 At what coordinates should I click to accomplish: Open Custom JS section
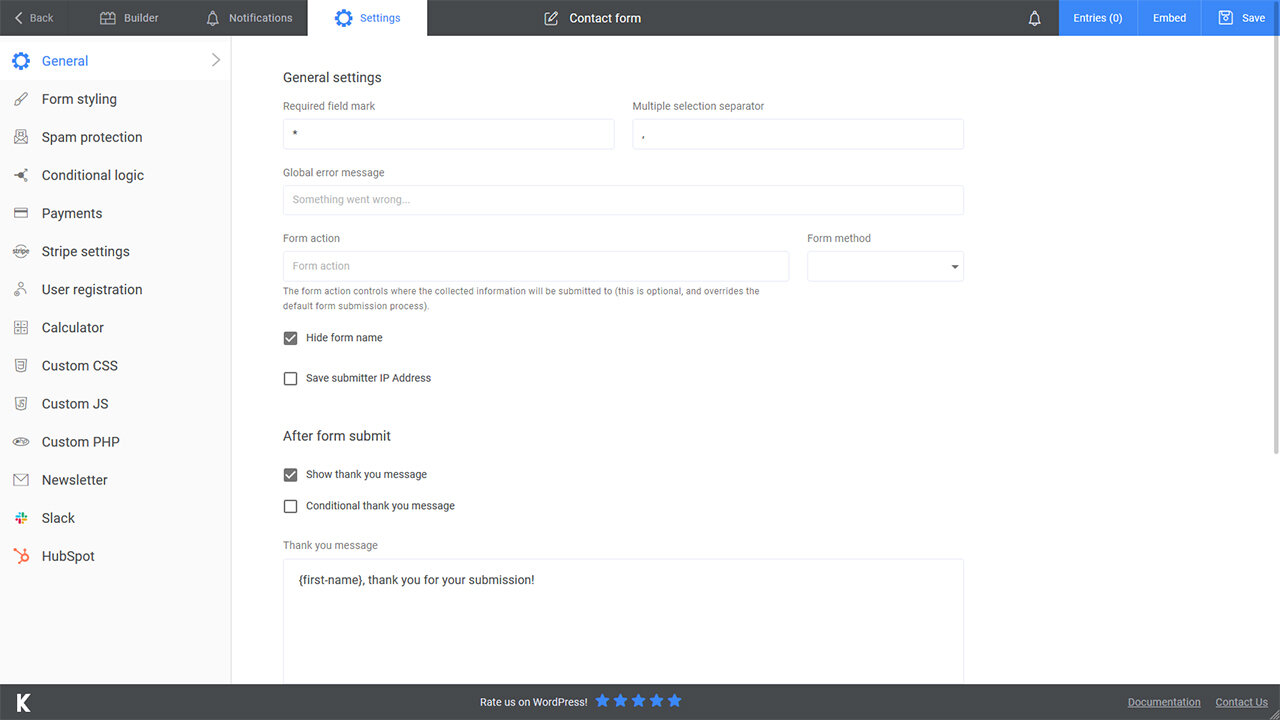[115, 403]
